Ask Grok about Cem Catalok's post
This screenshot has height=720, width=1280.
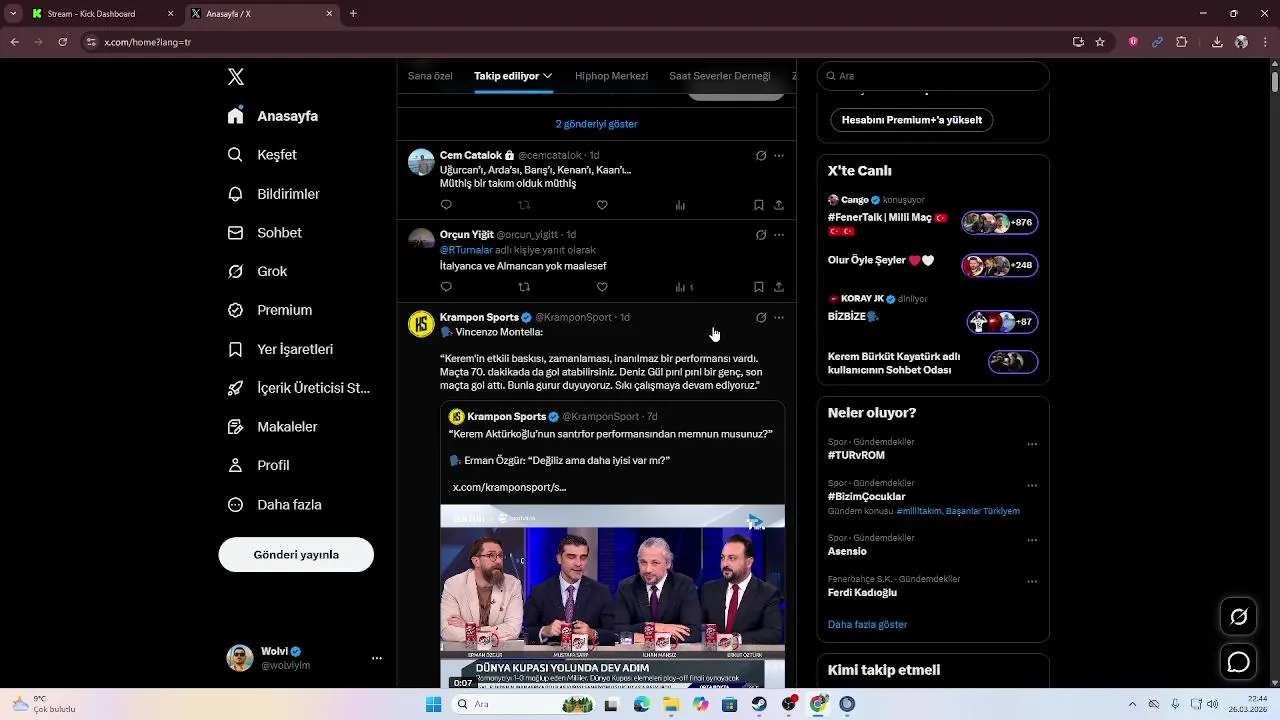tap(761, 156)
